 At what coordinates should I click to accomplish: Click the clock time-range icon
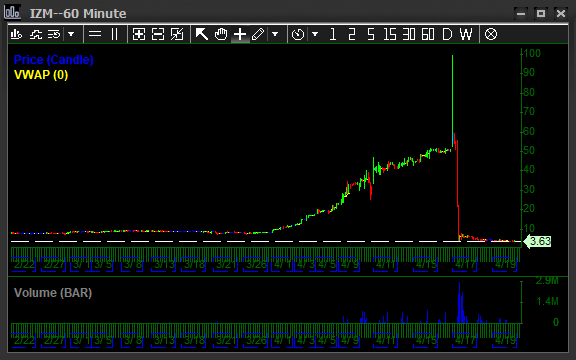pos(298,35)
